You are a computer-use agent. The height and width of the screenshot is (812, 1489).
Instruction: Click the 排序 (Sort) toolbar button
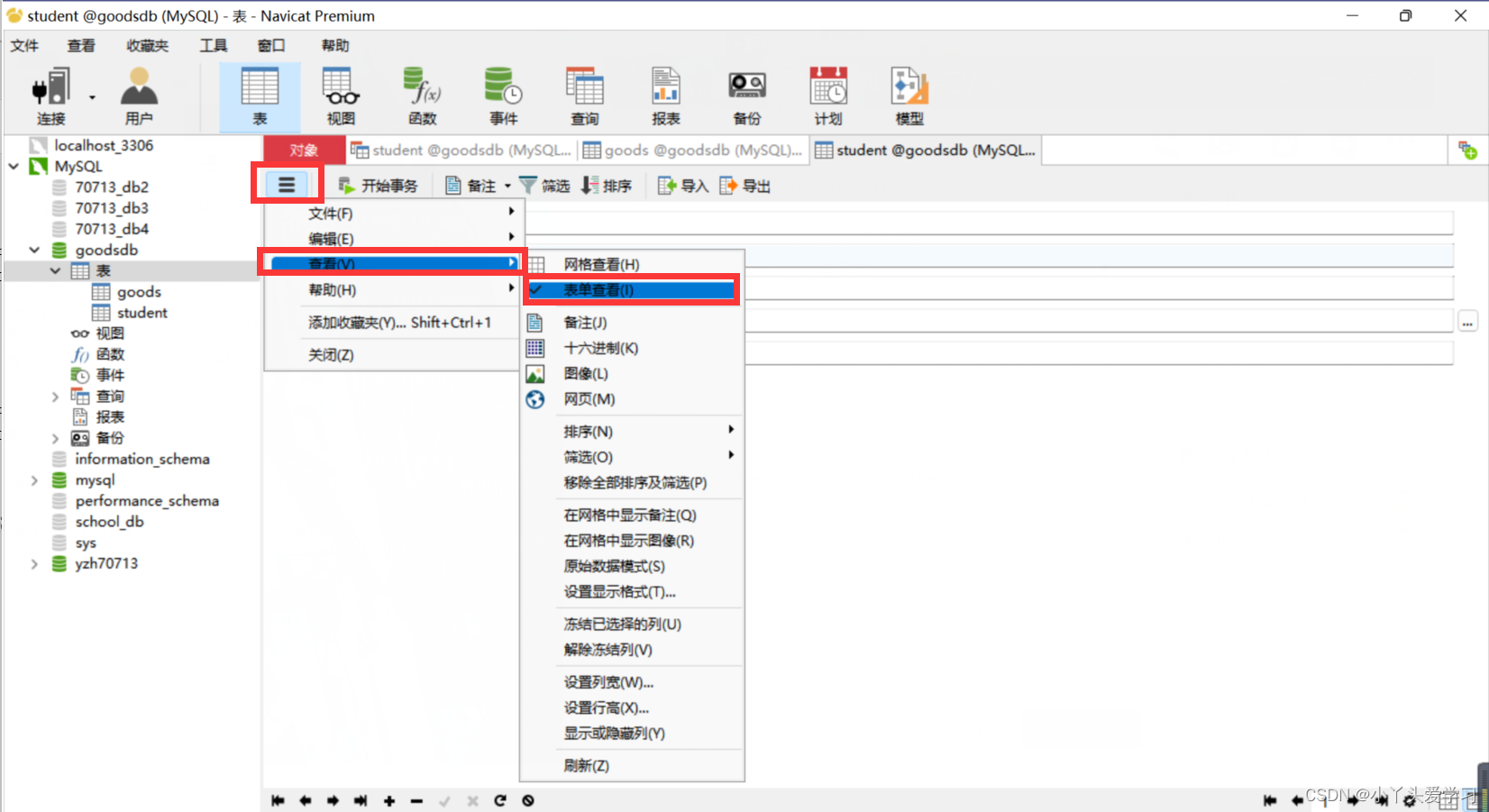[x=606, y=186]
